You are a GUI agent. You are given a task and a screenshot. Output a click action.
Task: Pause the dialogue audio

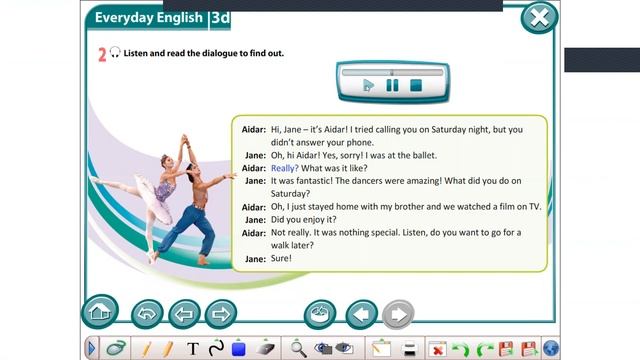(392, 85)
